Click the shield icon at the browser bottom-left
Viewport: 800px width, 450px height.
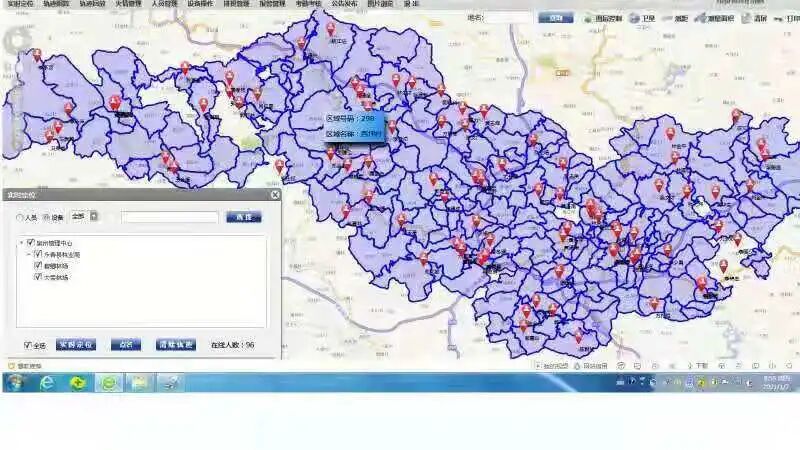click(12, 366)
